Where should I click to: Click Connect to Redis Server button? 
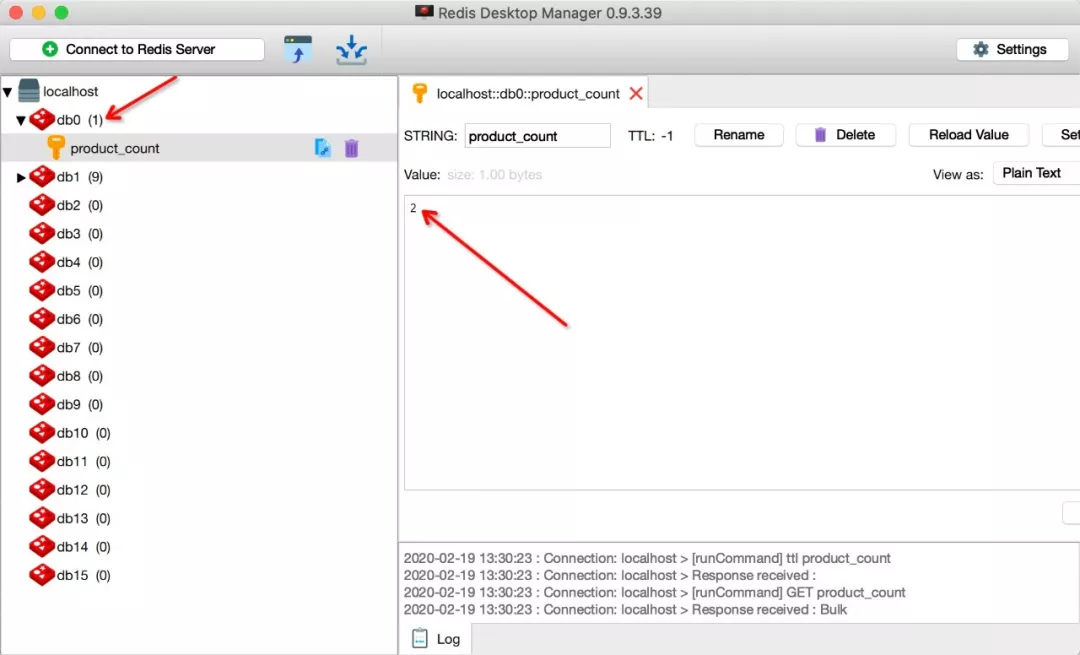(137, 49)
